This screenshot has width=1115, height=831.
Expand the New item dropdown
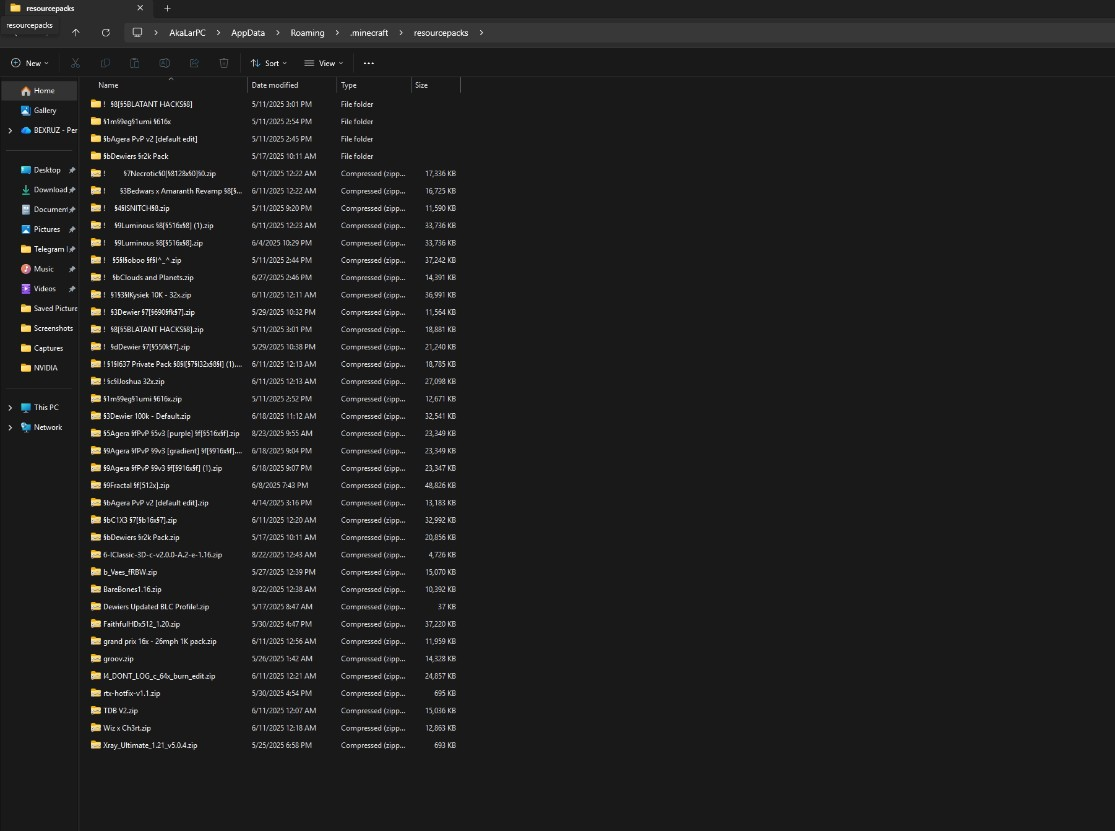pyautogui.click(x=30, y=63)
